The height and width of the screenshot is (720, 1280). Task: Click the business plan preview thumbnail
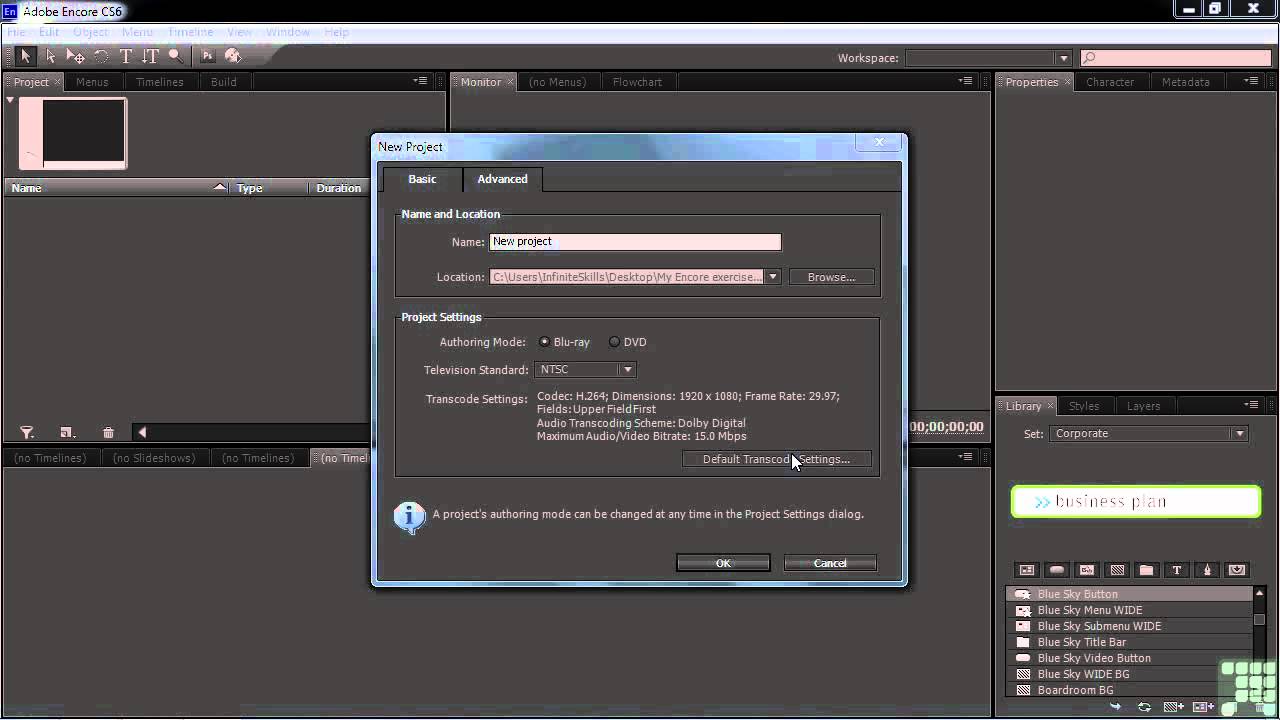click(1136, 502)
